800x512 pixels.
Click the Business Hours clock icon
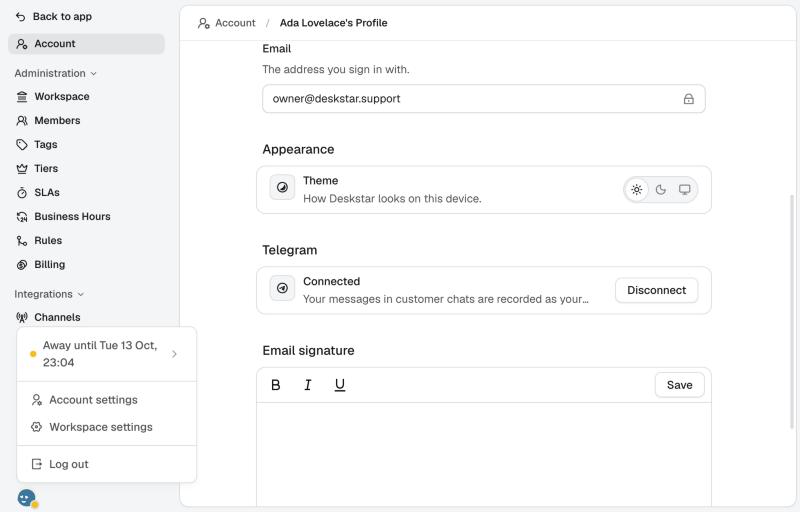pyautogui.click(x=21, y=217)
